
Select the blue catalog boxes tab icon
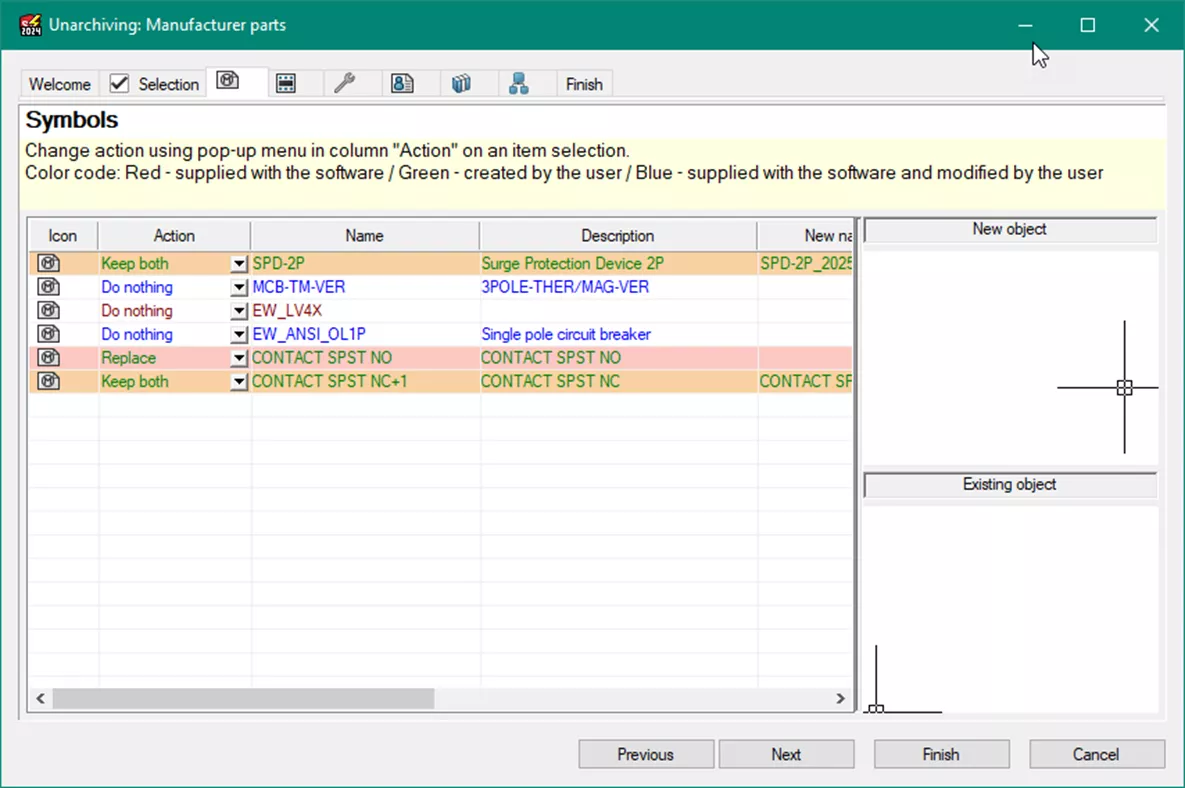[x=461, y=83]
